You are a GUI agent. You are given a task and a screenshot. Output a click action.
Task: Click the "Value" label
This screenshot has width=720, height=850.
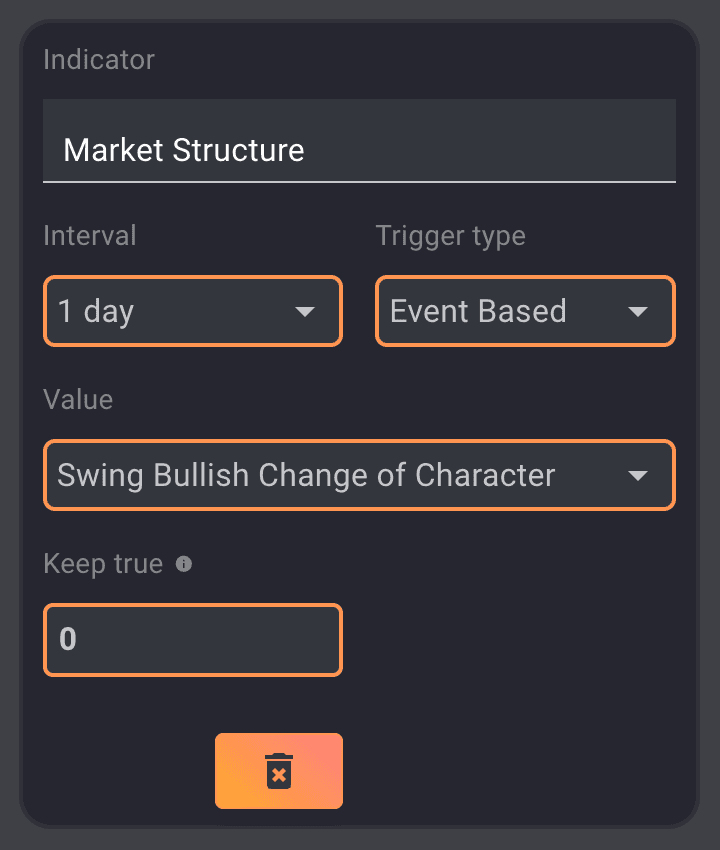(x=78, y=400)
